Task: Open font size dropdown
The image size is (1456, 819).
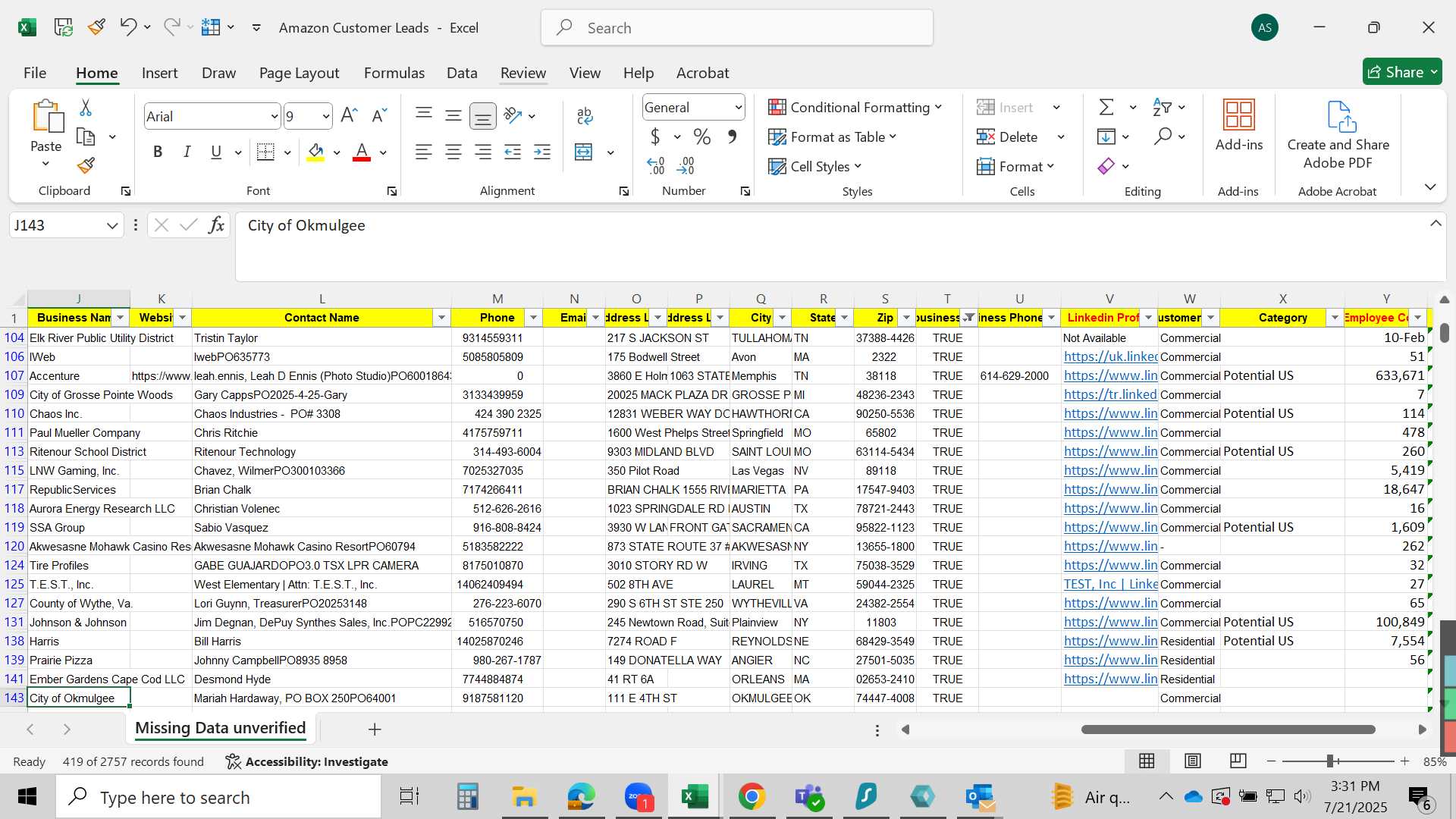Action: point(326,116)
